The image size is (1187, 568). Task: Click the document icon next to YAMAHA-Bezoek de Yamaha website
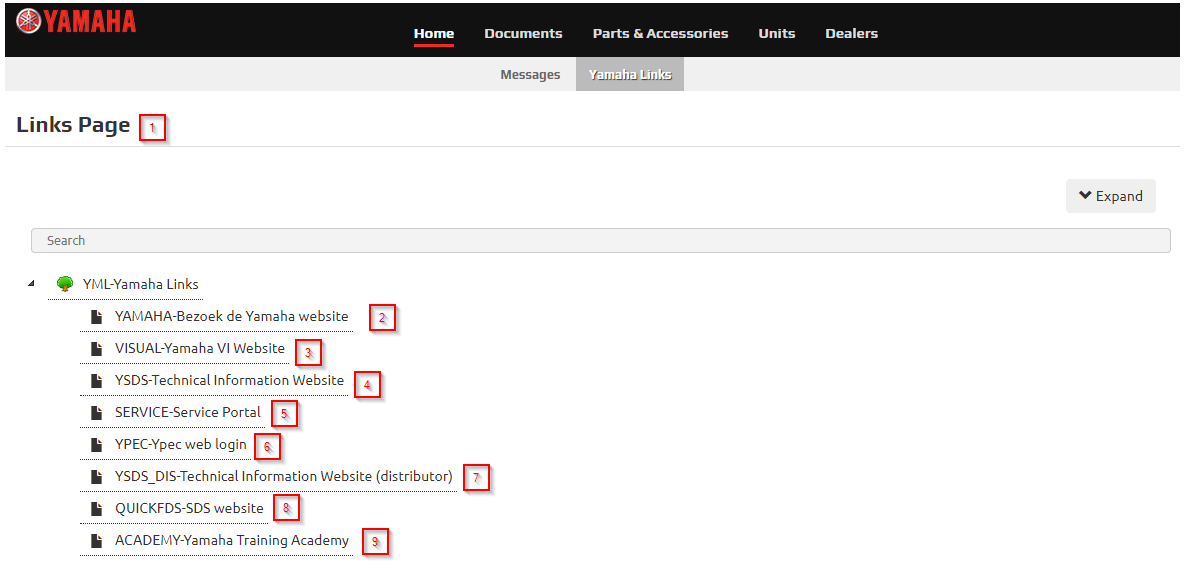(x=96, y=317)
